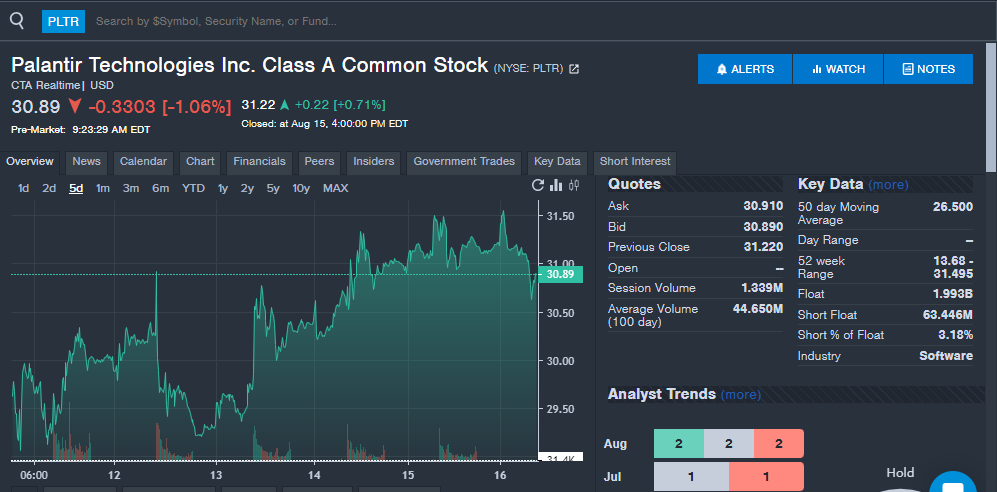997x492 pixels.
Task: Set chart range to 1y
Action: [223, 188]
